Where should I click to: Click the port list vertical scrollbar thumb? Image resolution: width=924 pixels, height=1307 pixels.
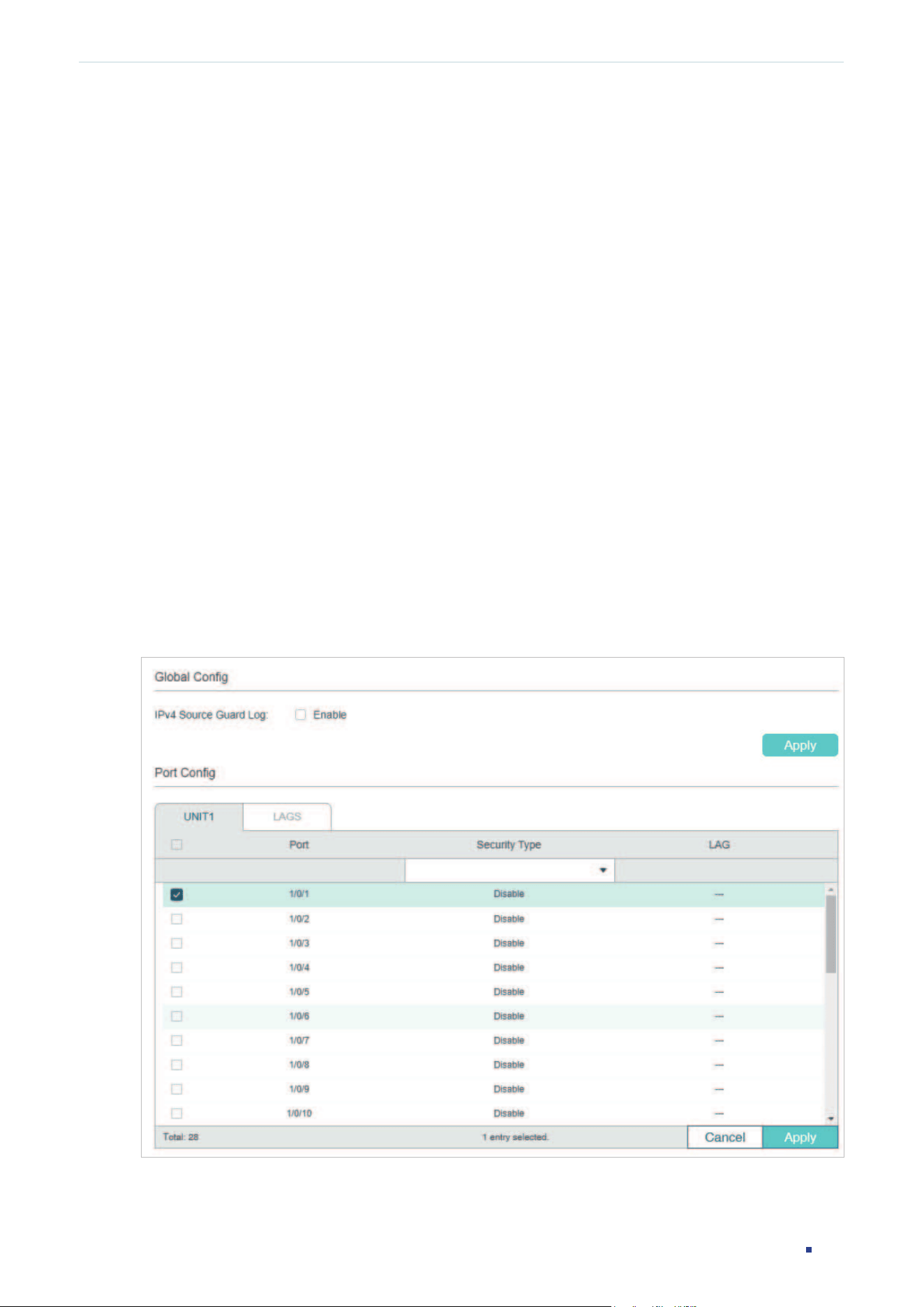coord(830,934)
